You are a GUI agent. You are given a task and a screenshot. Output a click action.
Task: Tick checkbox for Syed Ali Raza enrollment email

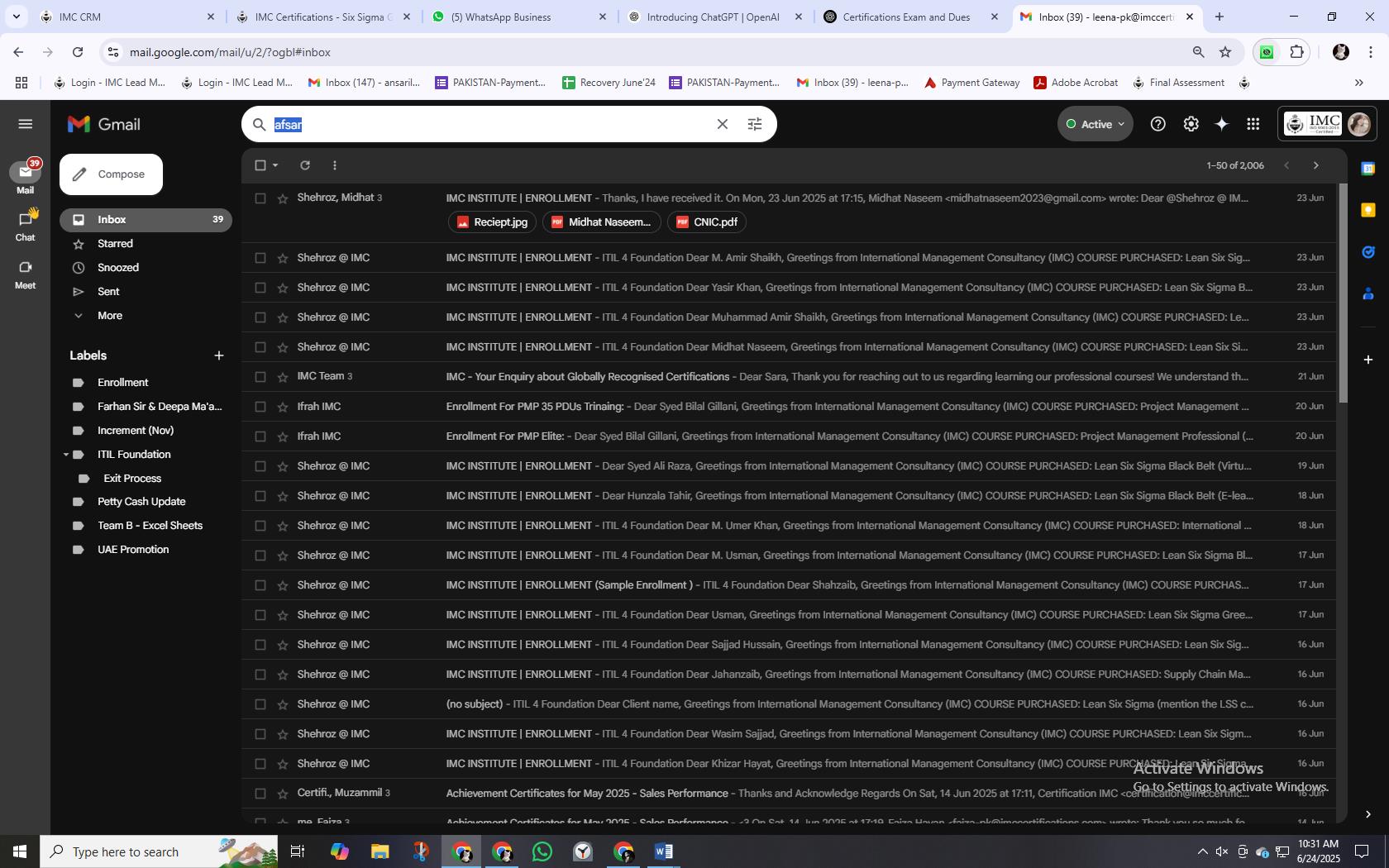(260, 466)
